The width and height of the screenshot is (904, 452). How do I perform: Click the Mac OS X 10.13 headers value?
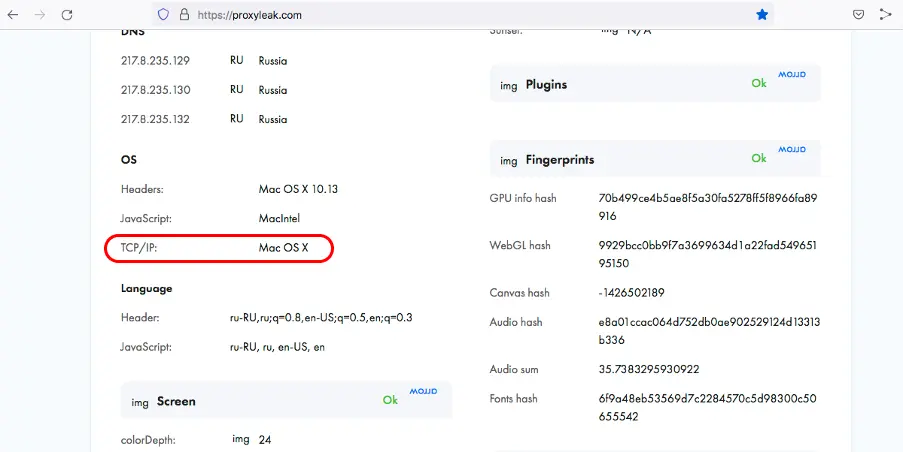[x=298, y=189]
